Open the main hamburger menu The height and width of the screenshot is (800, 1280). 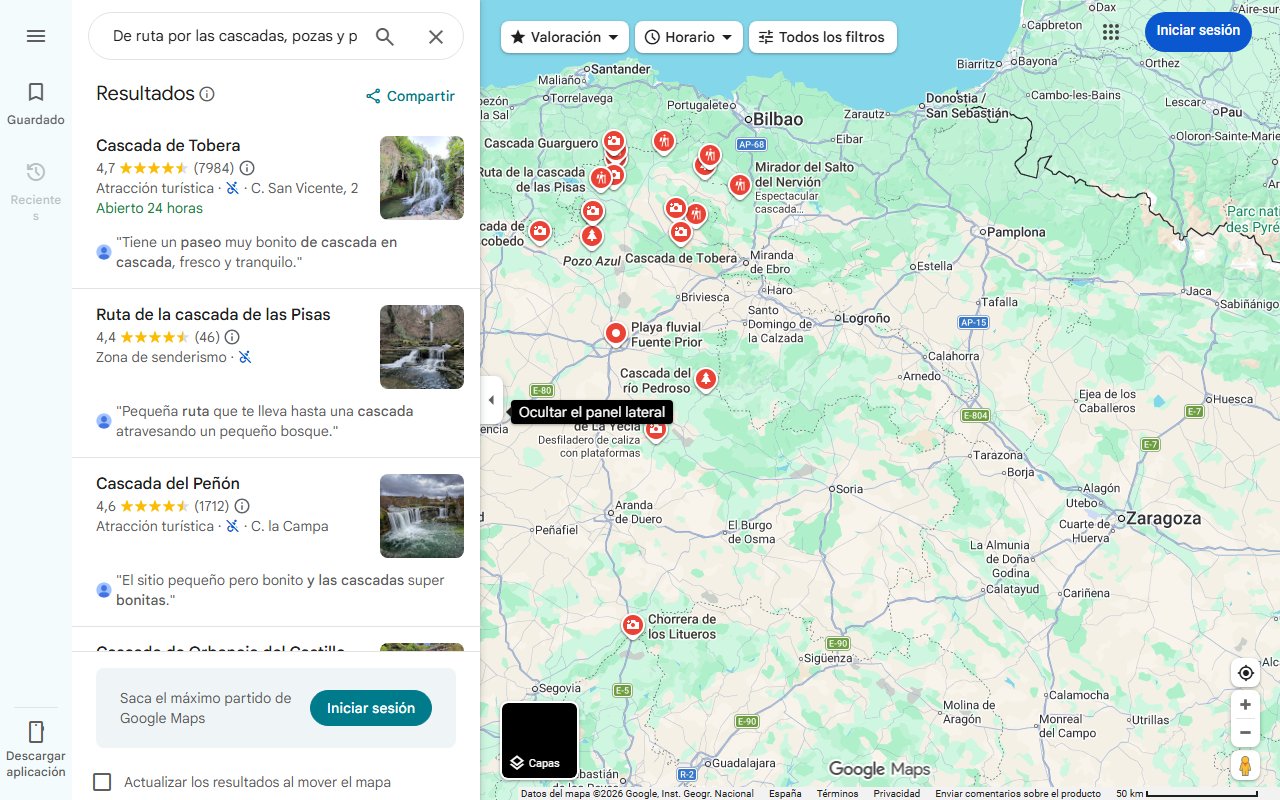36,36
